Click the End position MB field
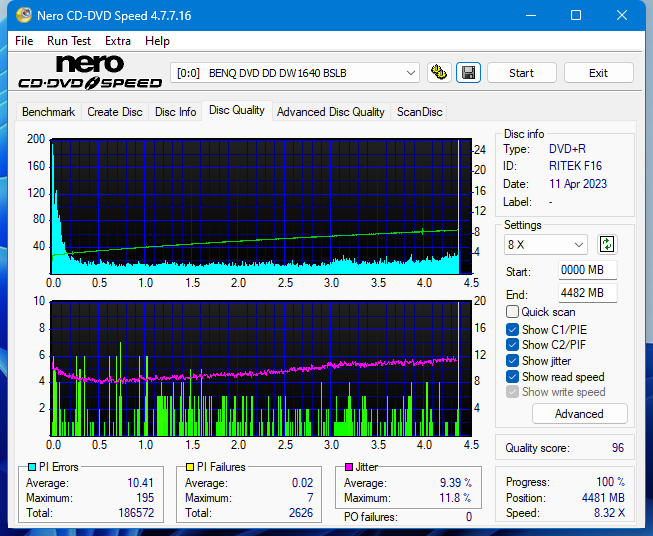The width and height of the screenshot is (653, 536). coord(587,293)
